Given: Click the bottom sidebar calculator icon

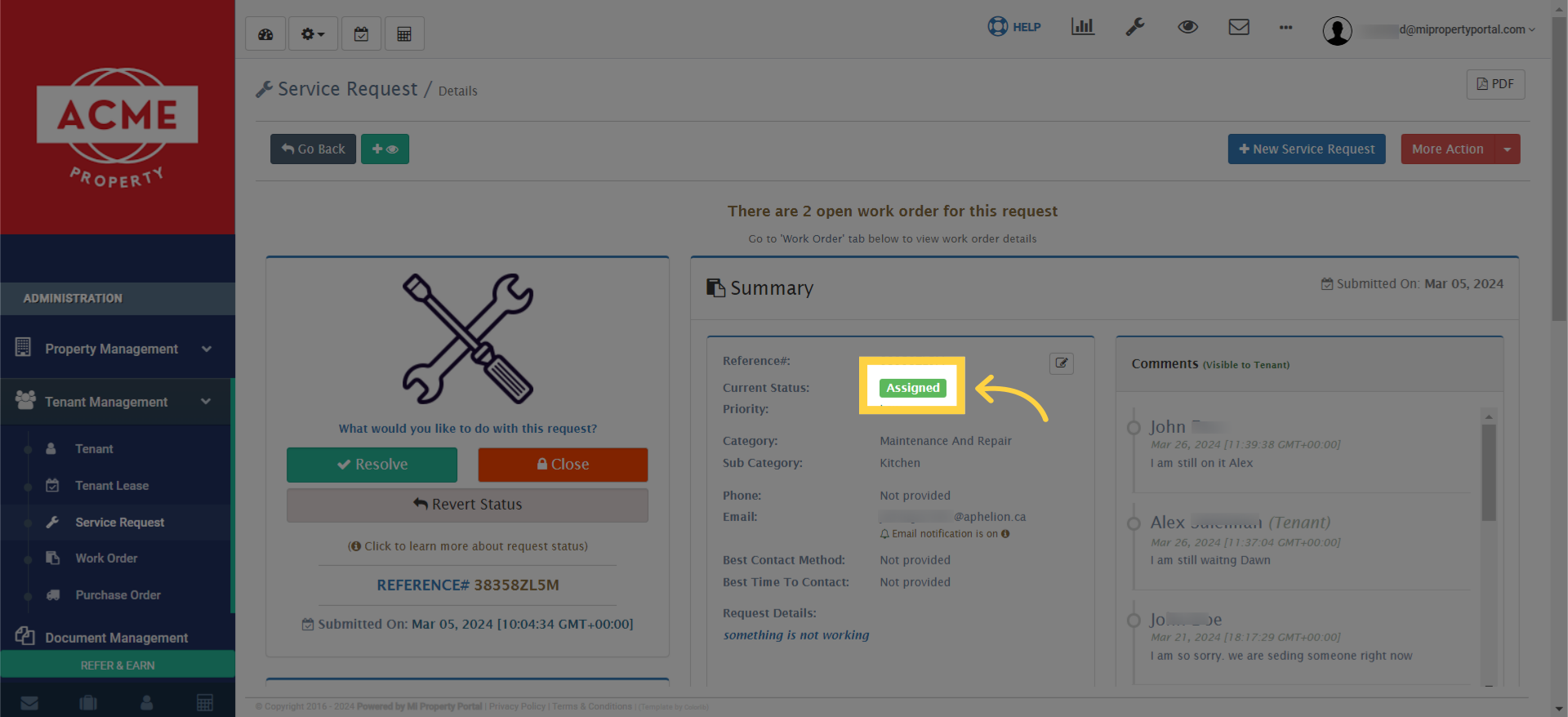Looking at the screenshot, I should (205, 702).
